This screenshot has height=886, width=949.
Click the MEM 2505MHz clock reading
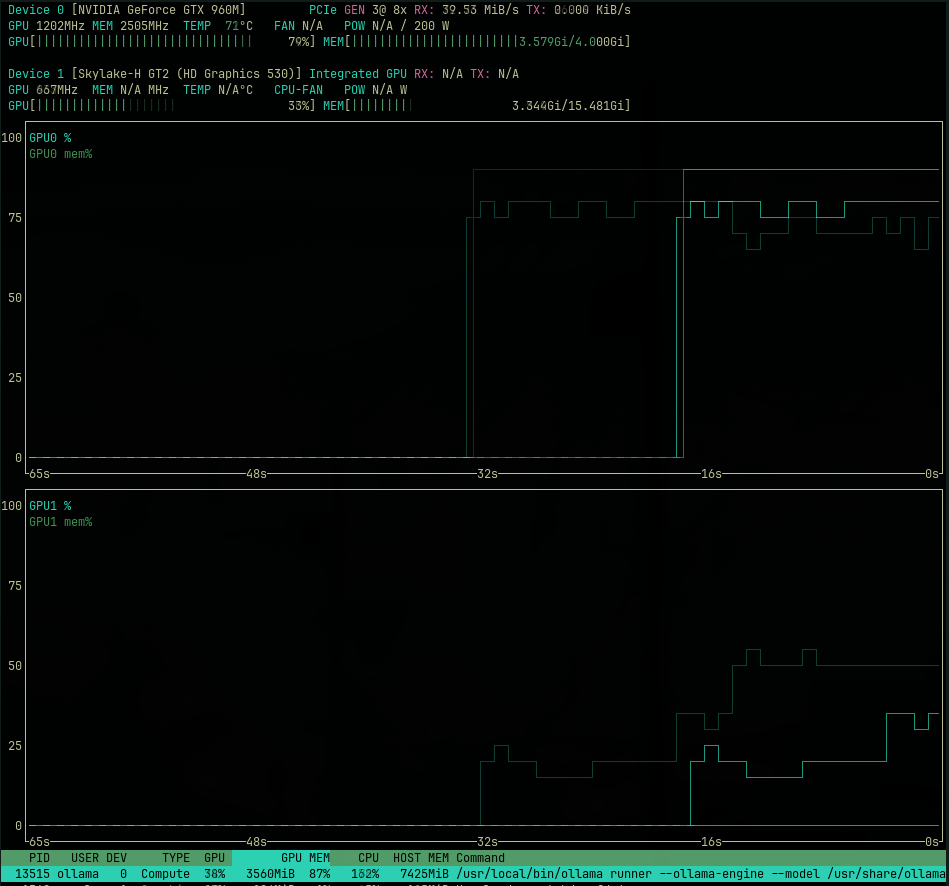point(130,26)
